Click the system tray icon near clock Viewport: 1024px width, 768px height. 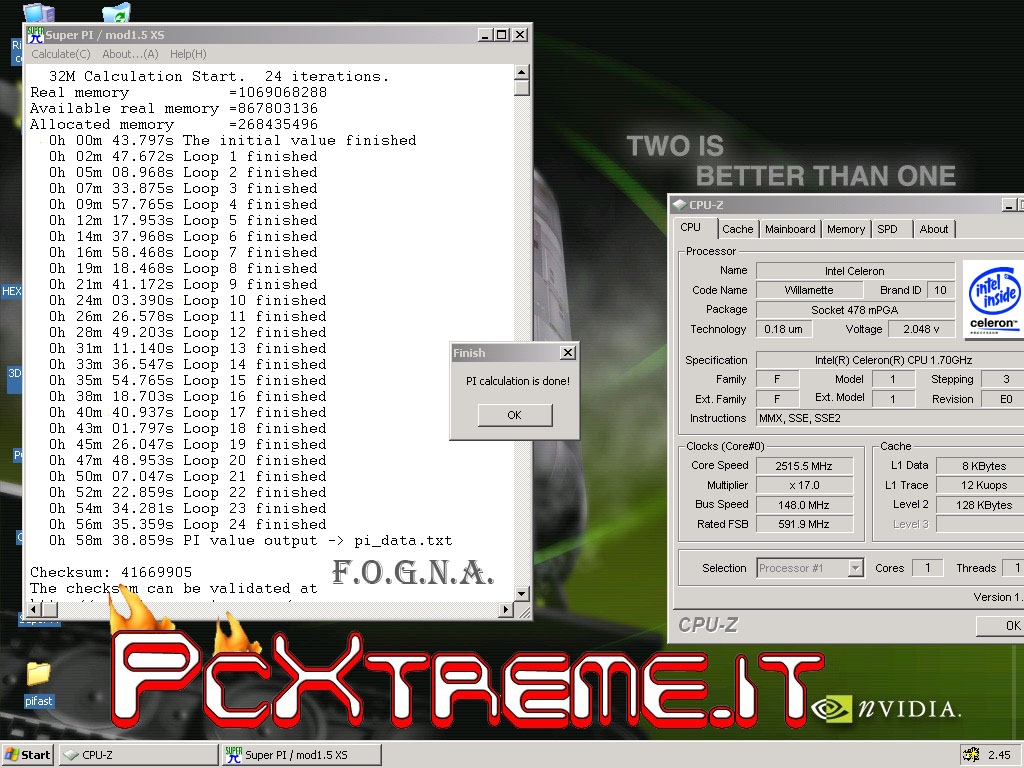tap(971, 755)
